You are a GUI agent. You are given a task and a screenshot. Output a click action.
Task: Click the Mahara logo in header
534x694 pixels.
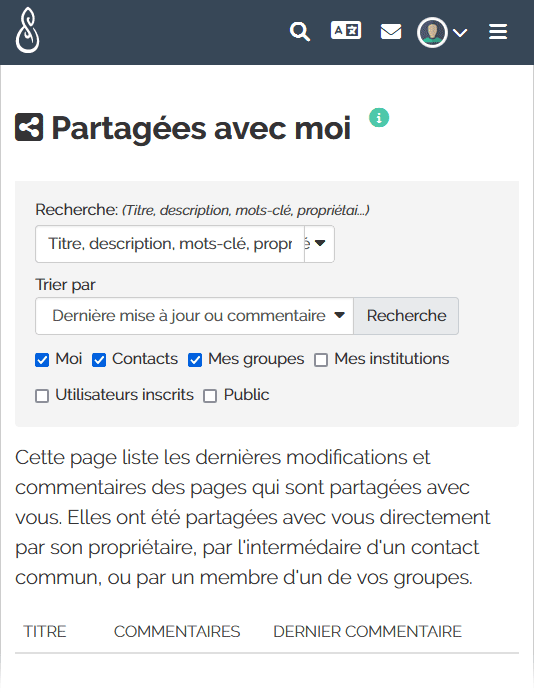tap(27, 30)
